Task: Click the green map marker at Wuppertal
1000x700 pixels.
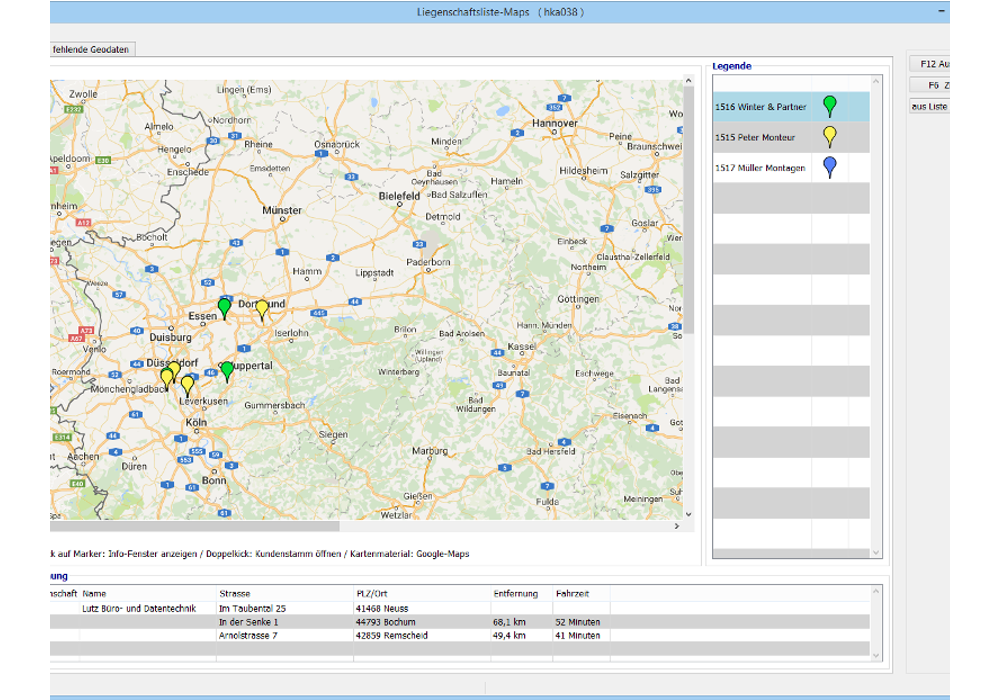Action: point(227,370)
